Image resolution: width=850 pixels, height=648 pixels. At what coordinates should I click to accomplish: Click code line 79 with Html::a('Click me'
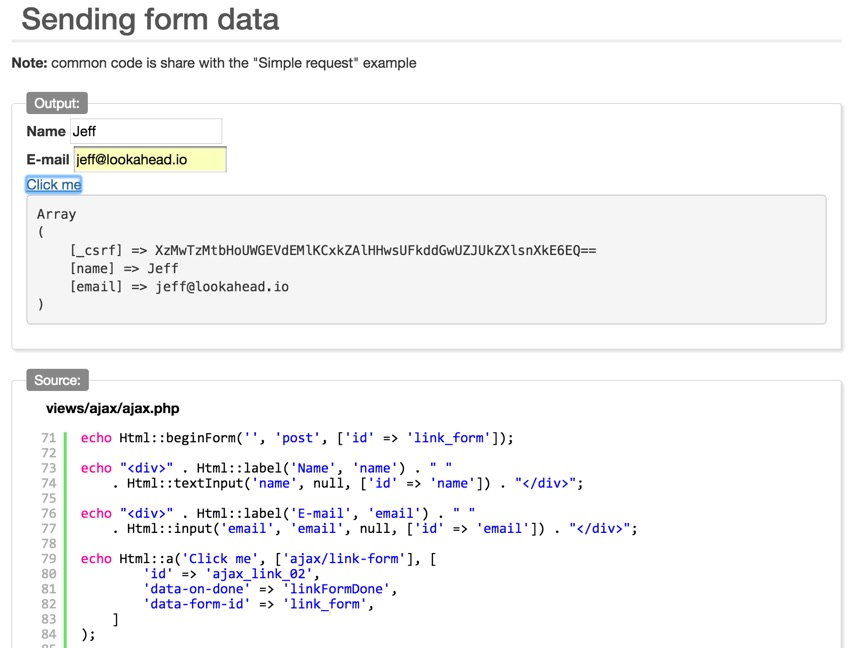click(259, 559)
